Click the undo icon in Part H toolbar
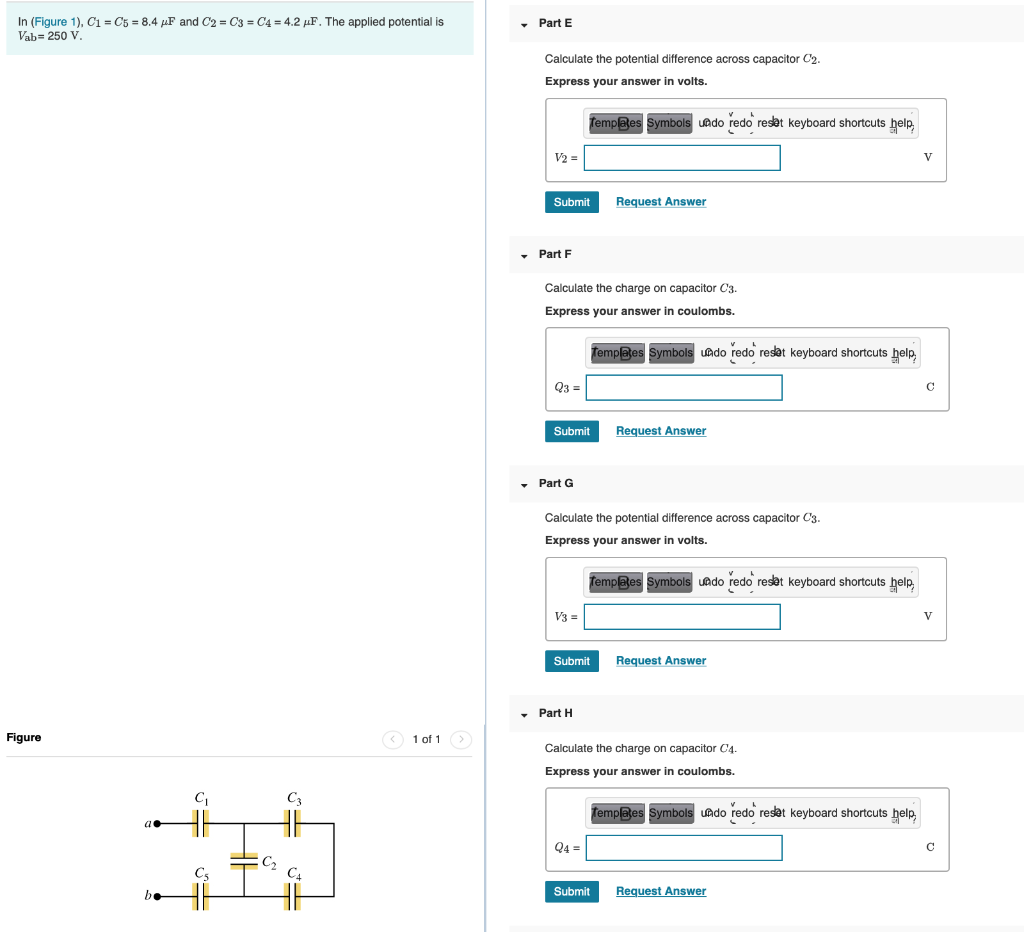The width and height of the screenshot is (1024, 932). click(x=711, y=812)
